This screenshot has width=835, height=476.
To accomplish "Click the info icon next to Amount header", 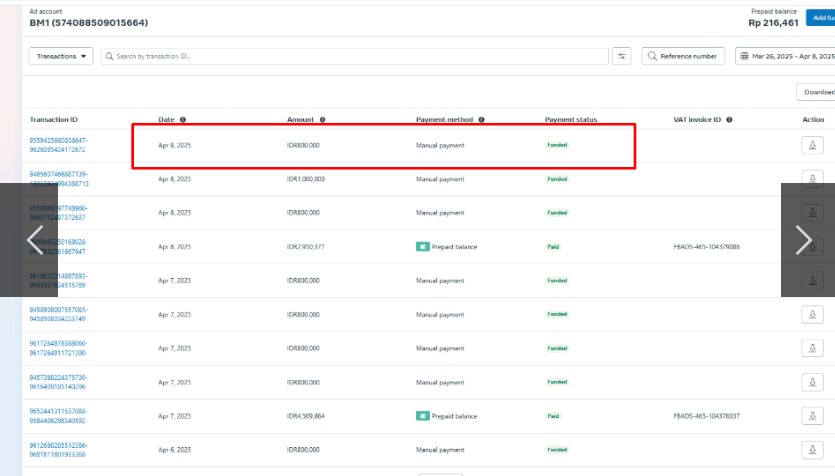I will (323, 120).
